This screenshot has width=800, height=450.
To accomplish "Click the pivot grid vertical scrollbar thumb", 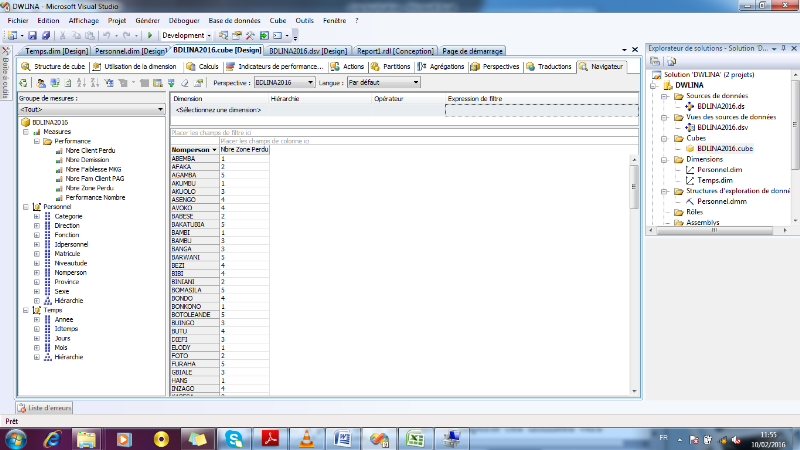I will (x=634, y=187).
